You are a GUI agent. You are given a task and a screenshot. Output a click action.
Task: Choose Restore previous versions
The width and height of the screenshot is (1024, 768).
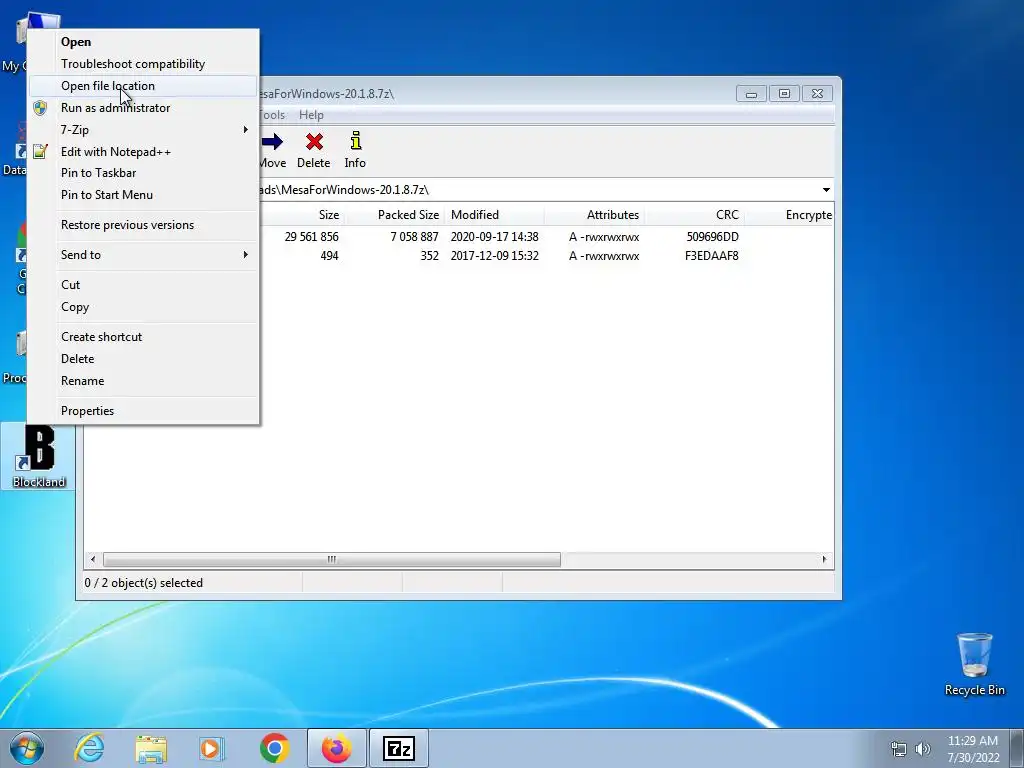tap(127, 225)
